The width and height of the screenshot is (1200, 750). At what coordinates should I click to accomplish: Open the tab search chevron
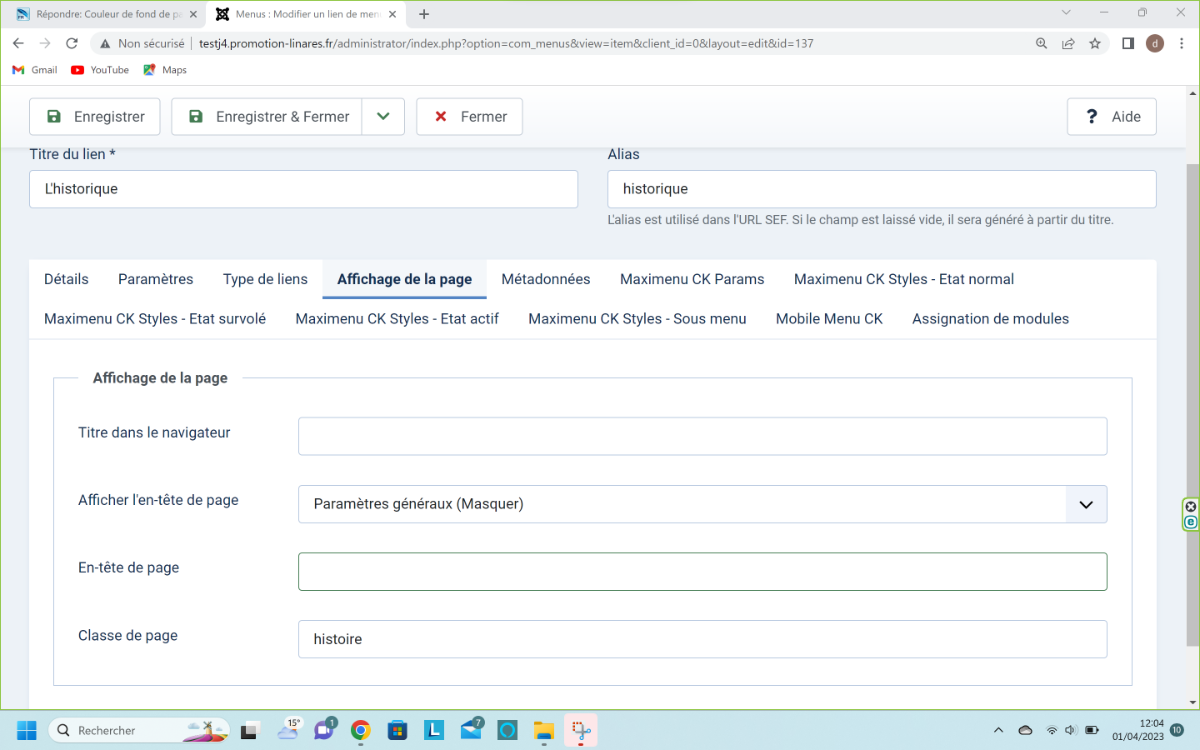tap(1066, 13)
